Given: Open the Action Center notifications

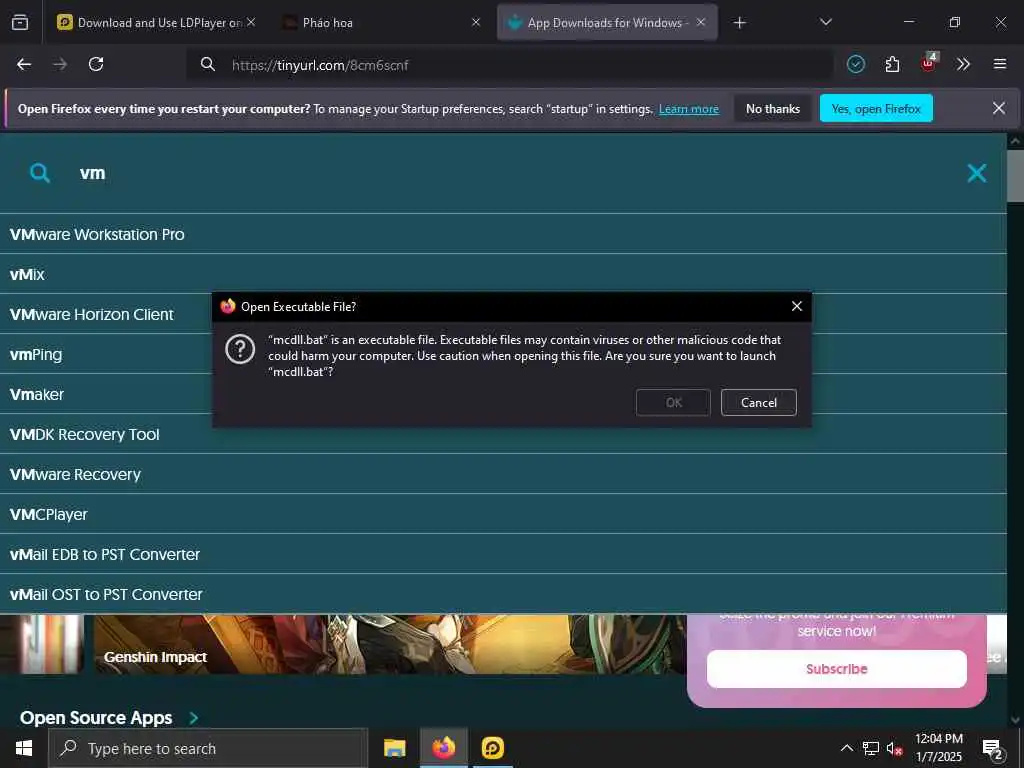Looking at the screenshot, I should (x=993, y=748).
